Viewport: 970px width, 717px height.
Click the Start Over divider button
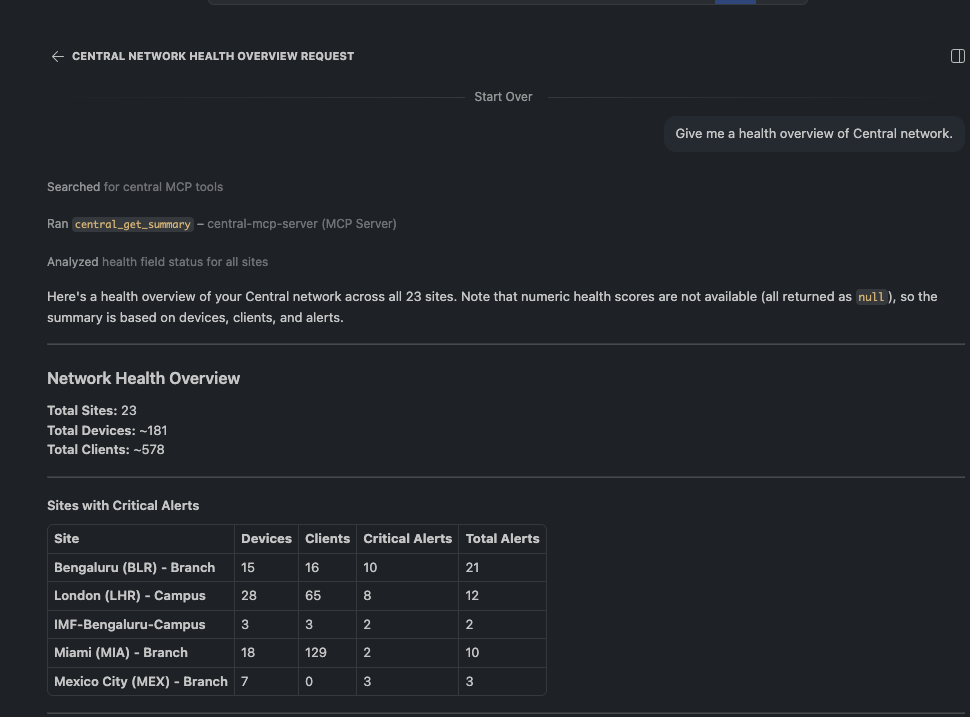tap(503, 96)
